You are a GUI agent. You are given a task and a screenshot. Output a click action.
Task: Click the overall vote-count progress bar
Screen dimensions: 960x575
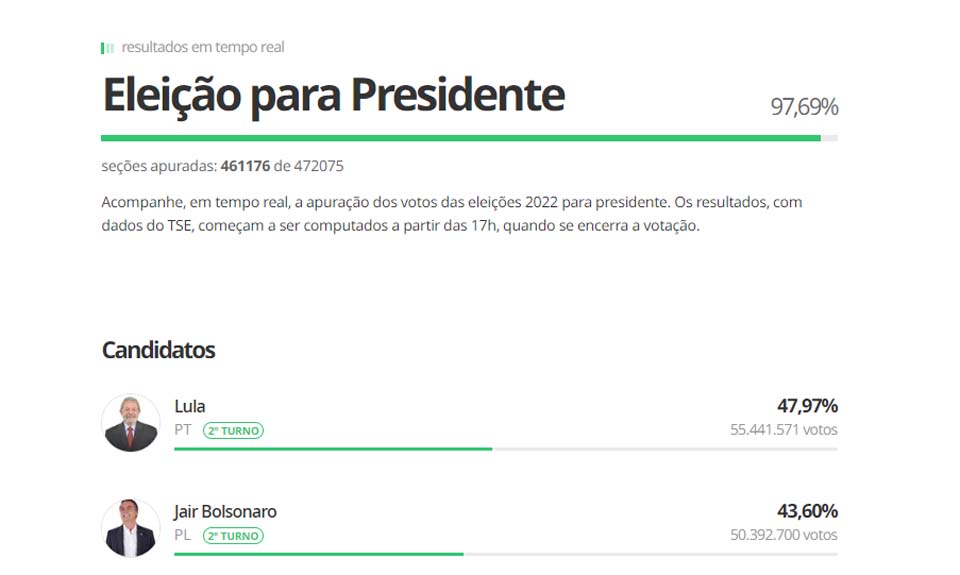(x=469, y=138)
